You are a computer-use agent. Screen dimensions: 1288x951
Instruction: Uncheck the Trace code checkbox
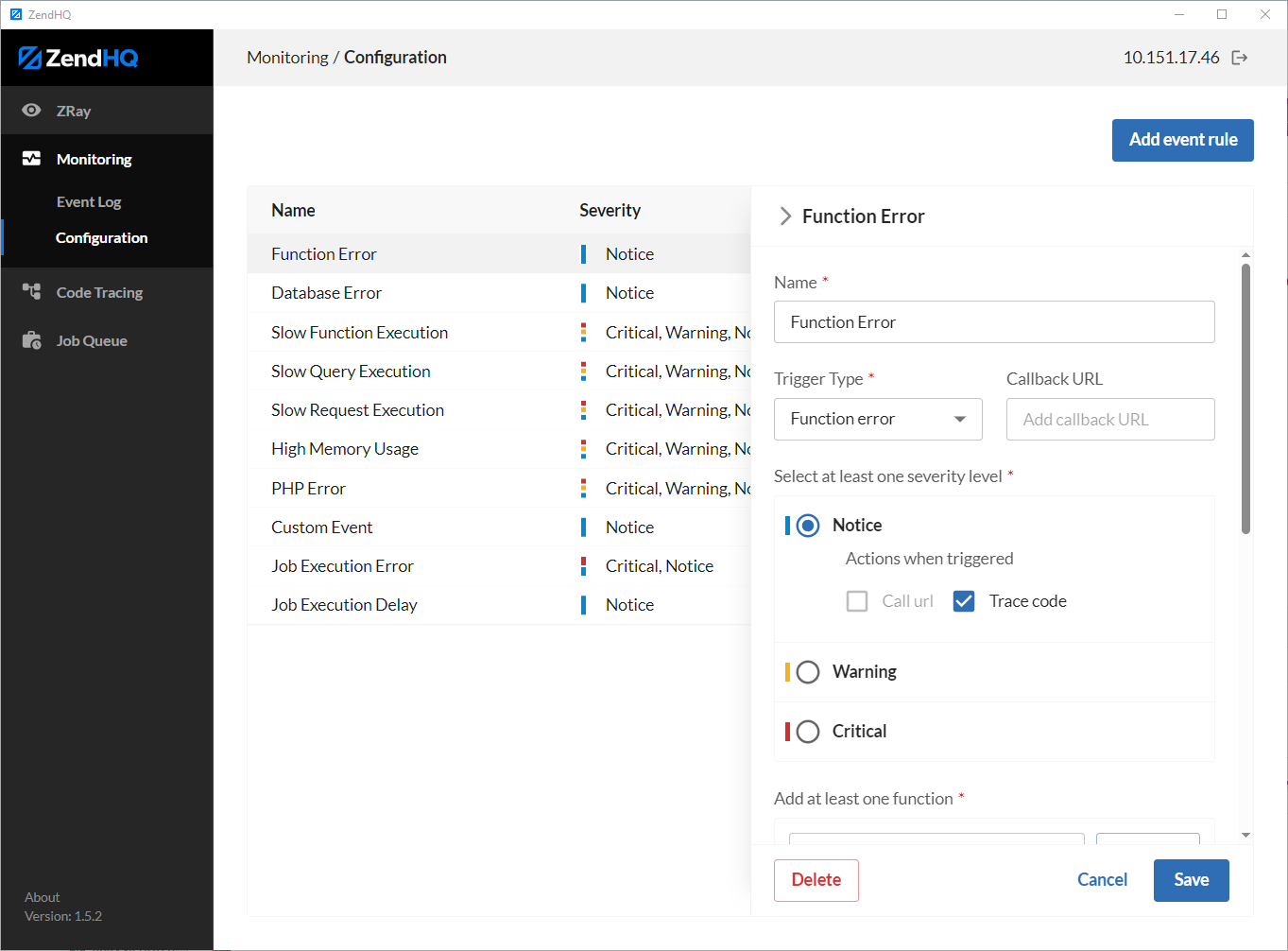pos(963,600)
